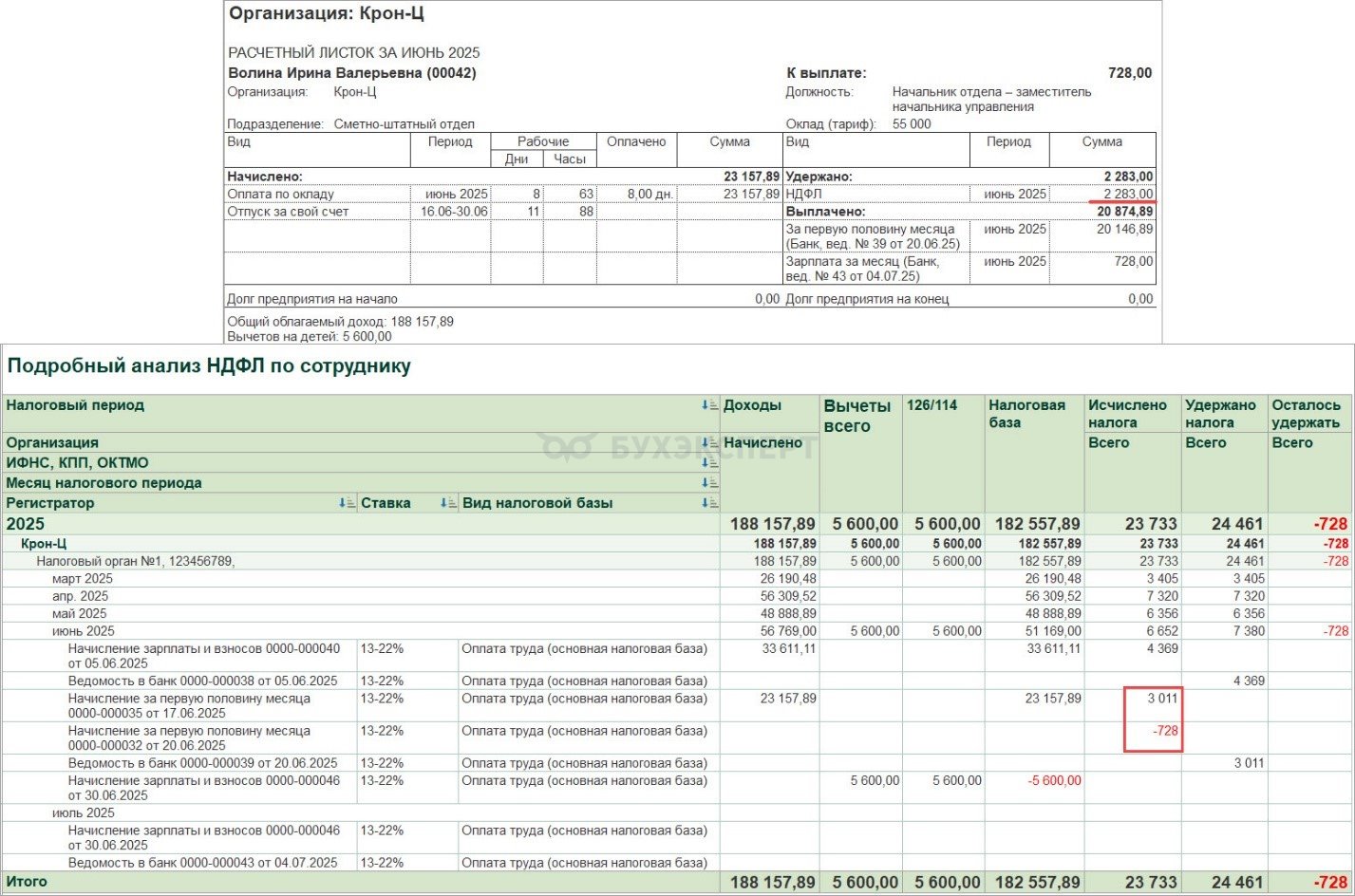
Task: Click the period 16.06-30.06 cell in payslip
Action: point(454,212)
